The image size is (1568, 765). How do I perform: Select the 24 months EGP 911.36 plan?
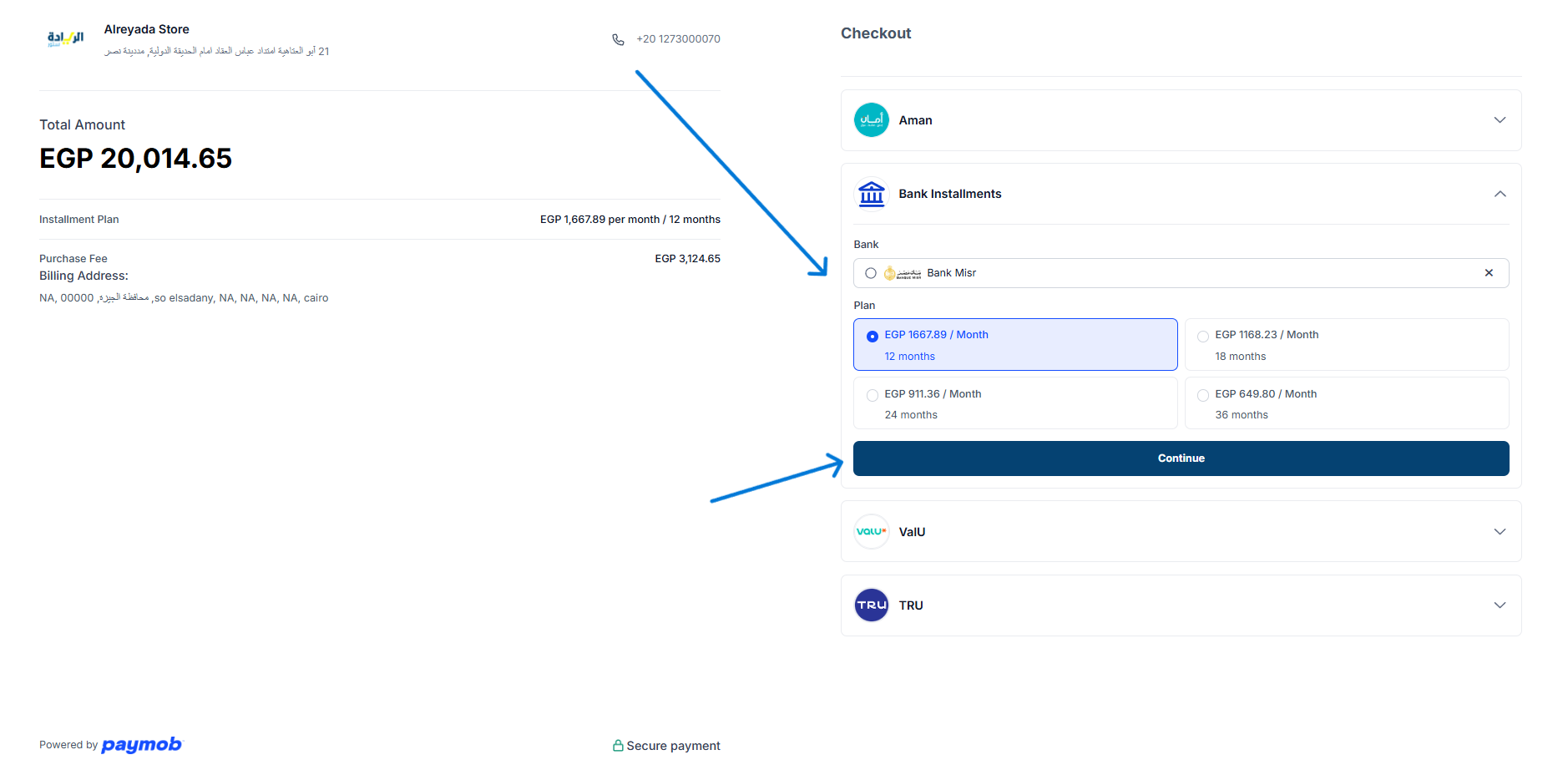(1014, 403)
